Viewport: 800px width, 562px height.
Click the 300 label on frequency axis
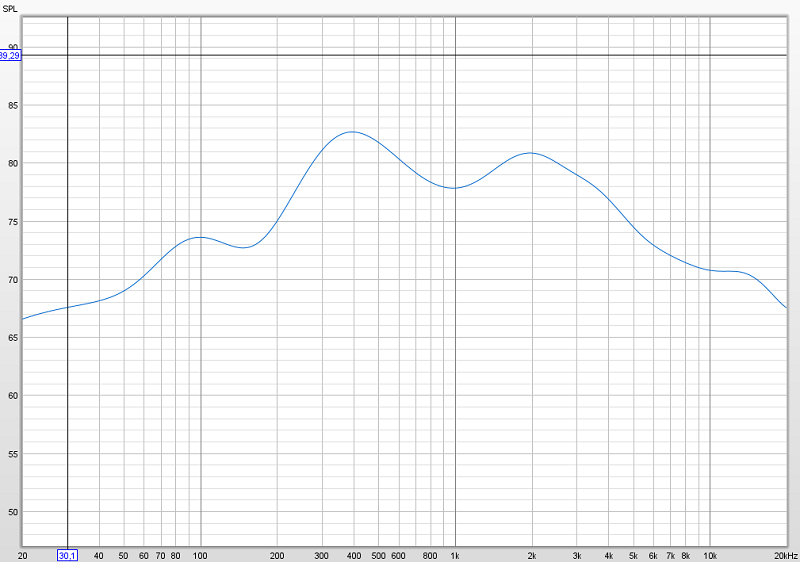(321, 556)
